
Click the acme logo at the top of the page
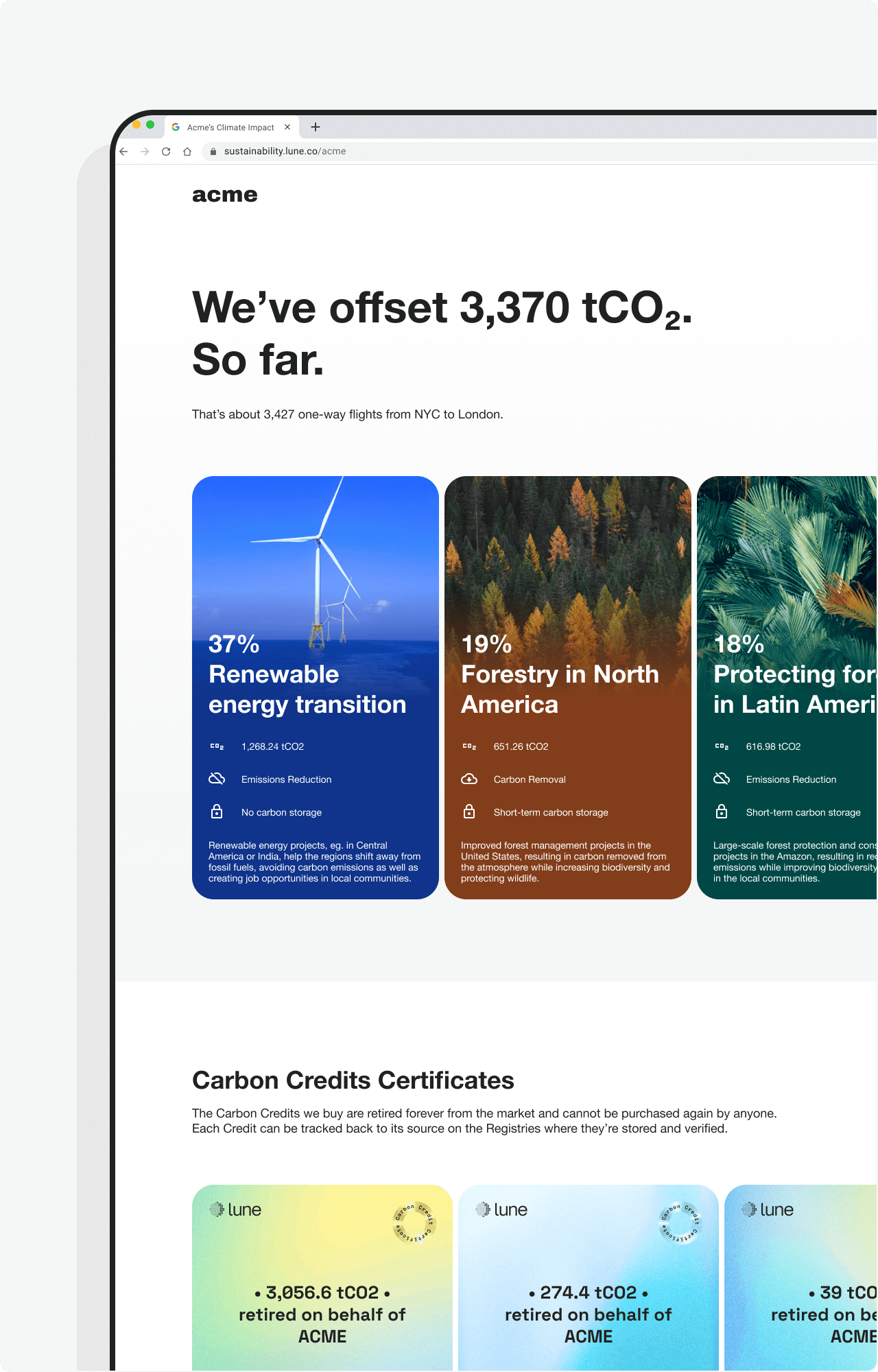[x=224, y=194]
